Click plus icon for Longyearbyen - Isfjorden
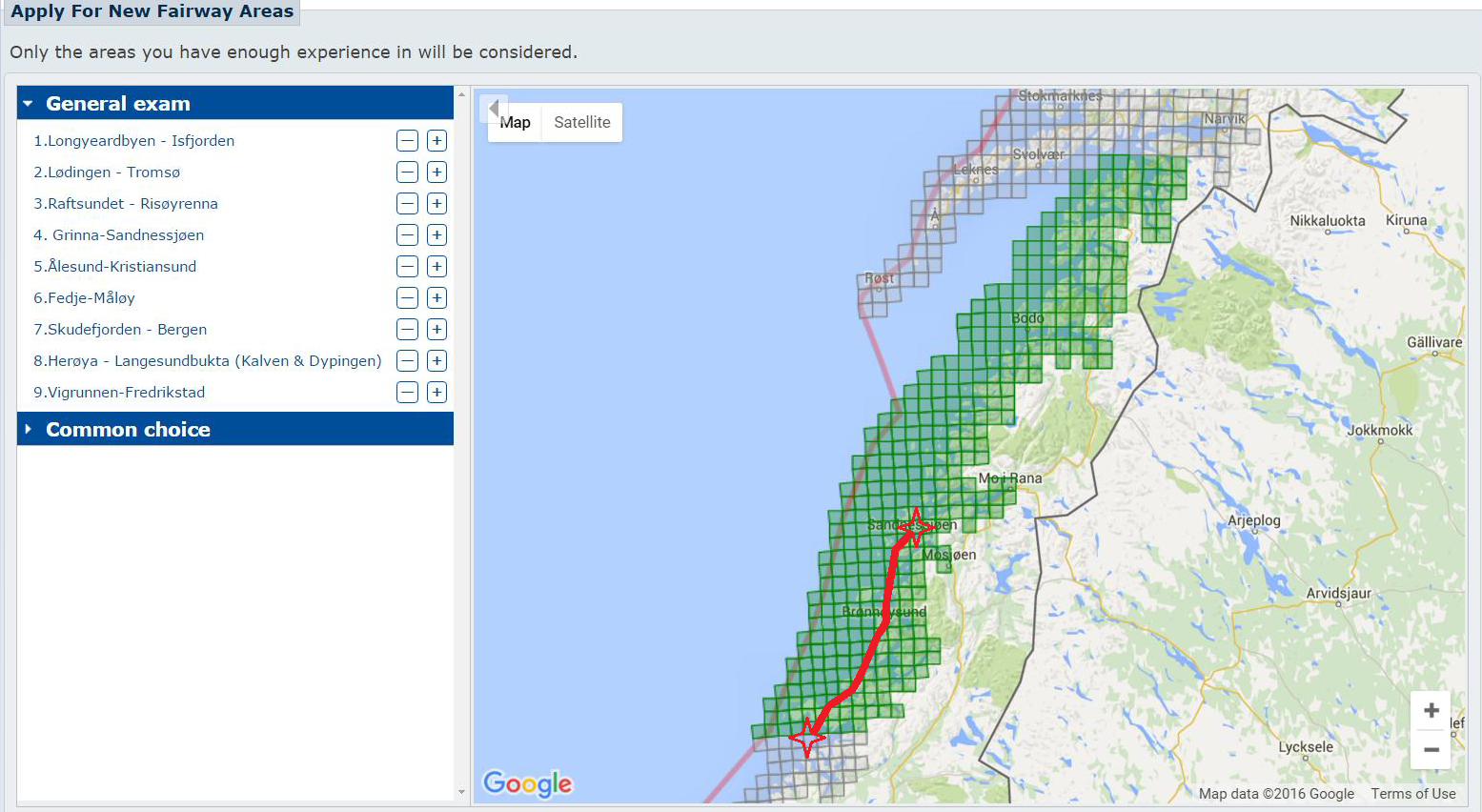 pyautogui.click(x=436, y=141)
